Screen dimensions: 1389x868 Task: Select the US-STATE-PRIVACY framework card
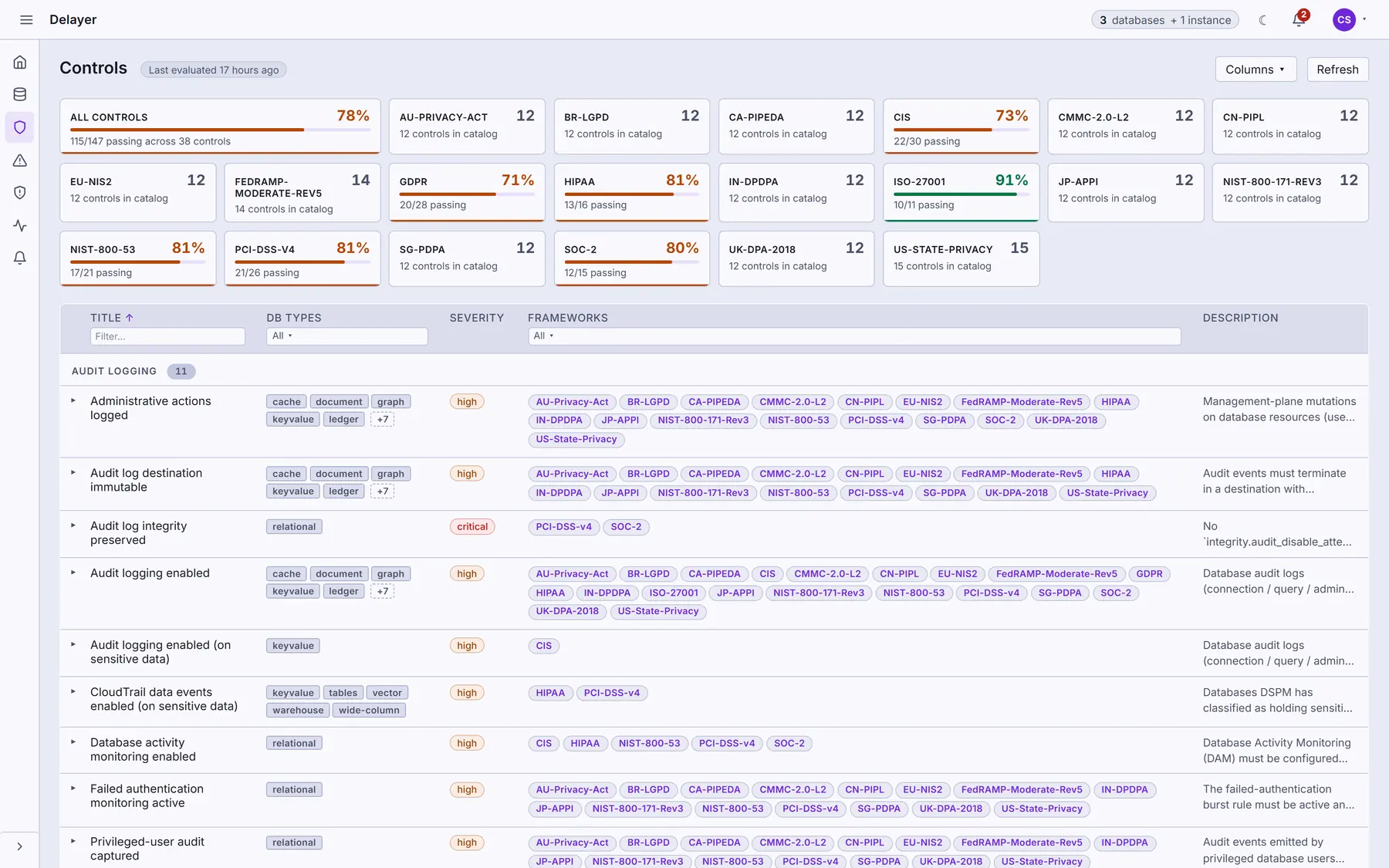[961, 258]
